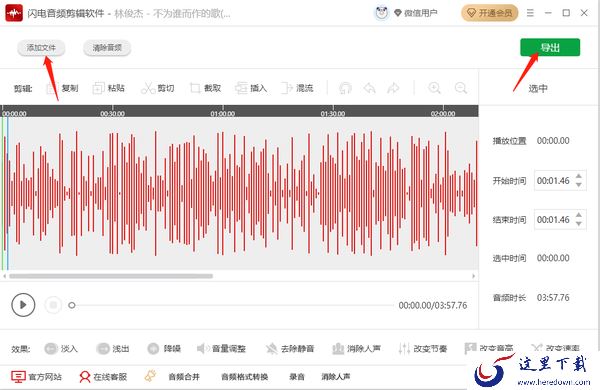Select the 粘贴 paste tool

[109, 88]
